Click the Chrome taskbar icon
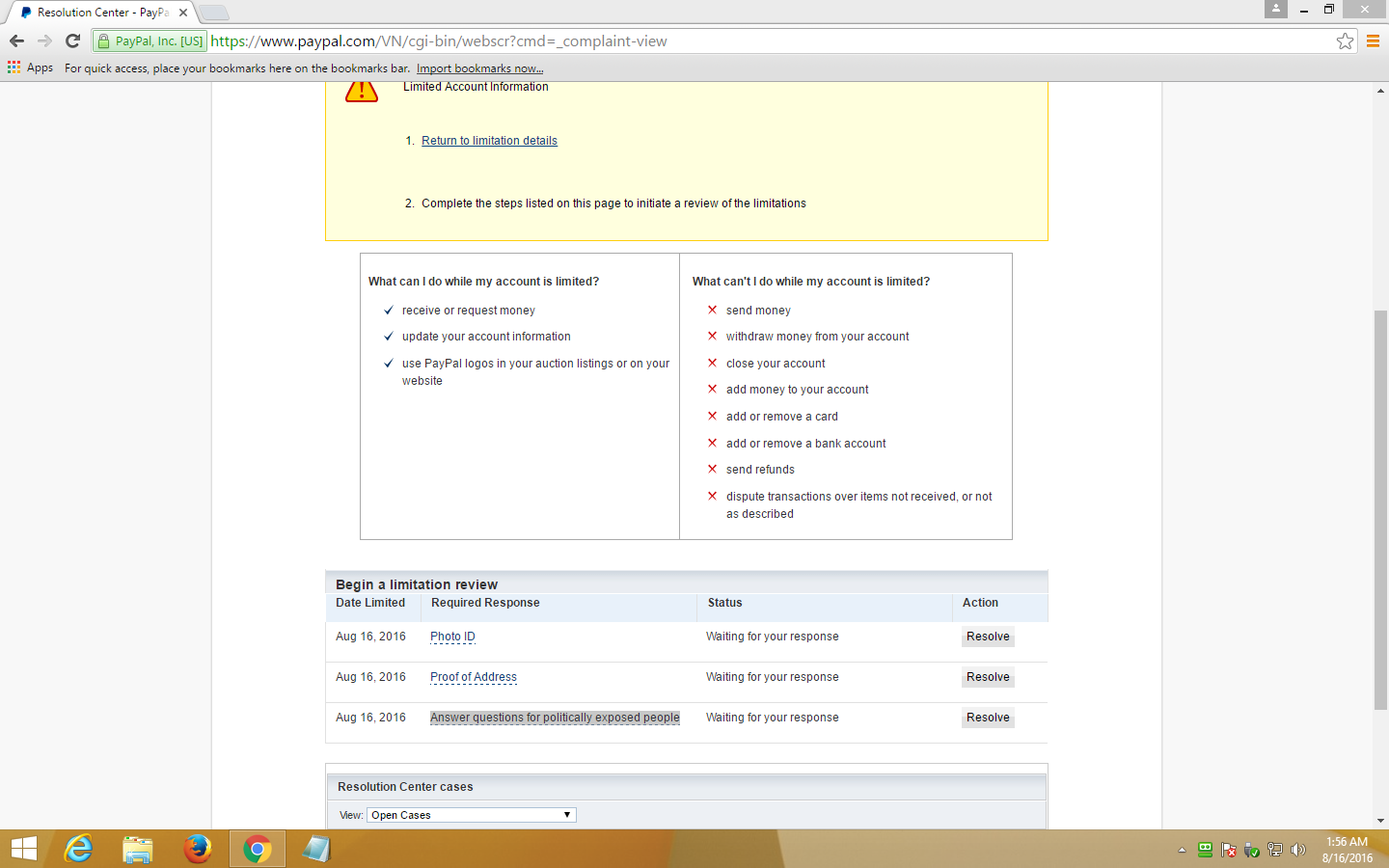 [258, 849]
